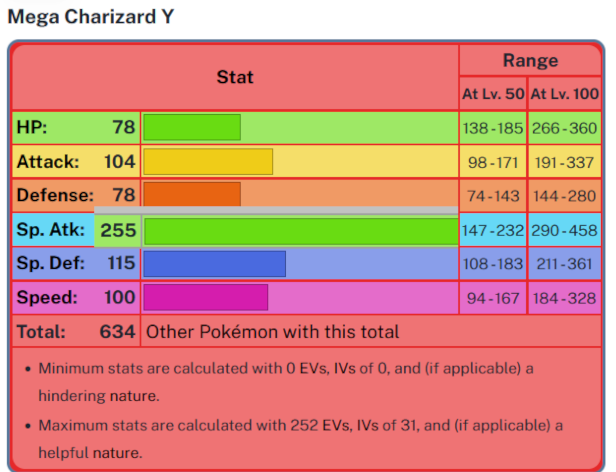
Task: Click the orange Defense stat bar
Action: click(x=192, y=195)
